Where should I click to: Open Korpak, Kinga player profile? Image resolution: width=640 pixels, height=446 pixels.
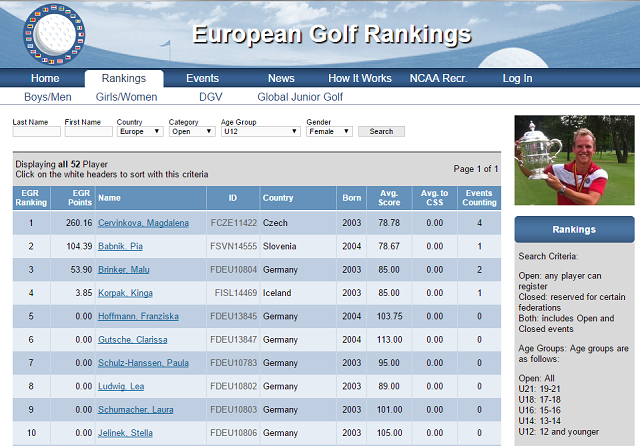(125, 293)
